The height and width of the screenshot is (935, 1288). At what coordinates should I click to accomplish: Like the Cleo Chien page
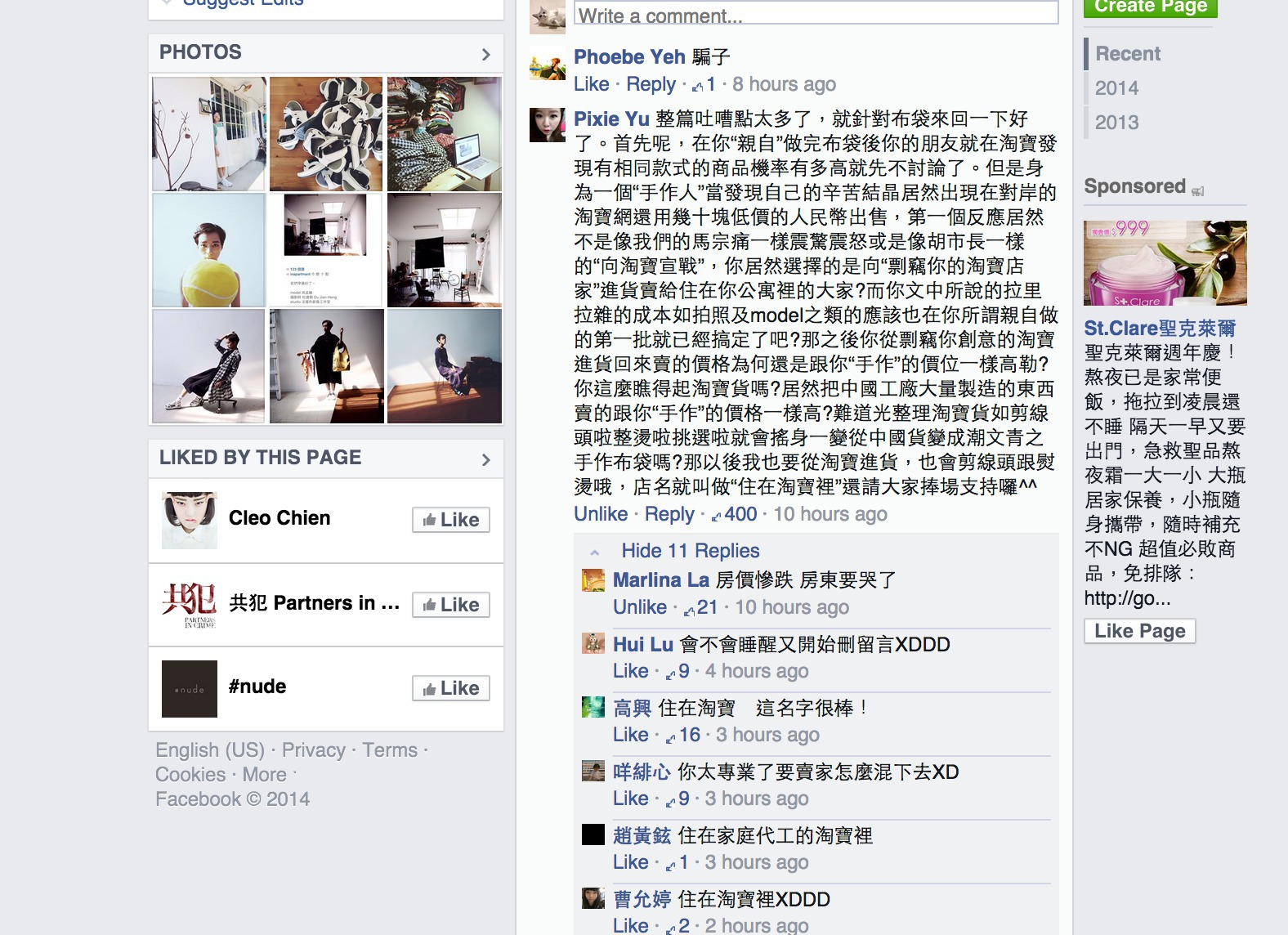click(x=451, y=520)
